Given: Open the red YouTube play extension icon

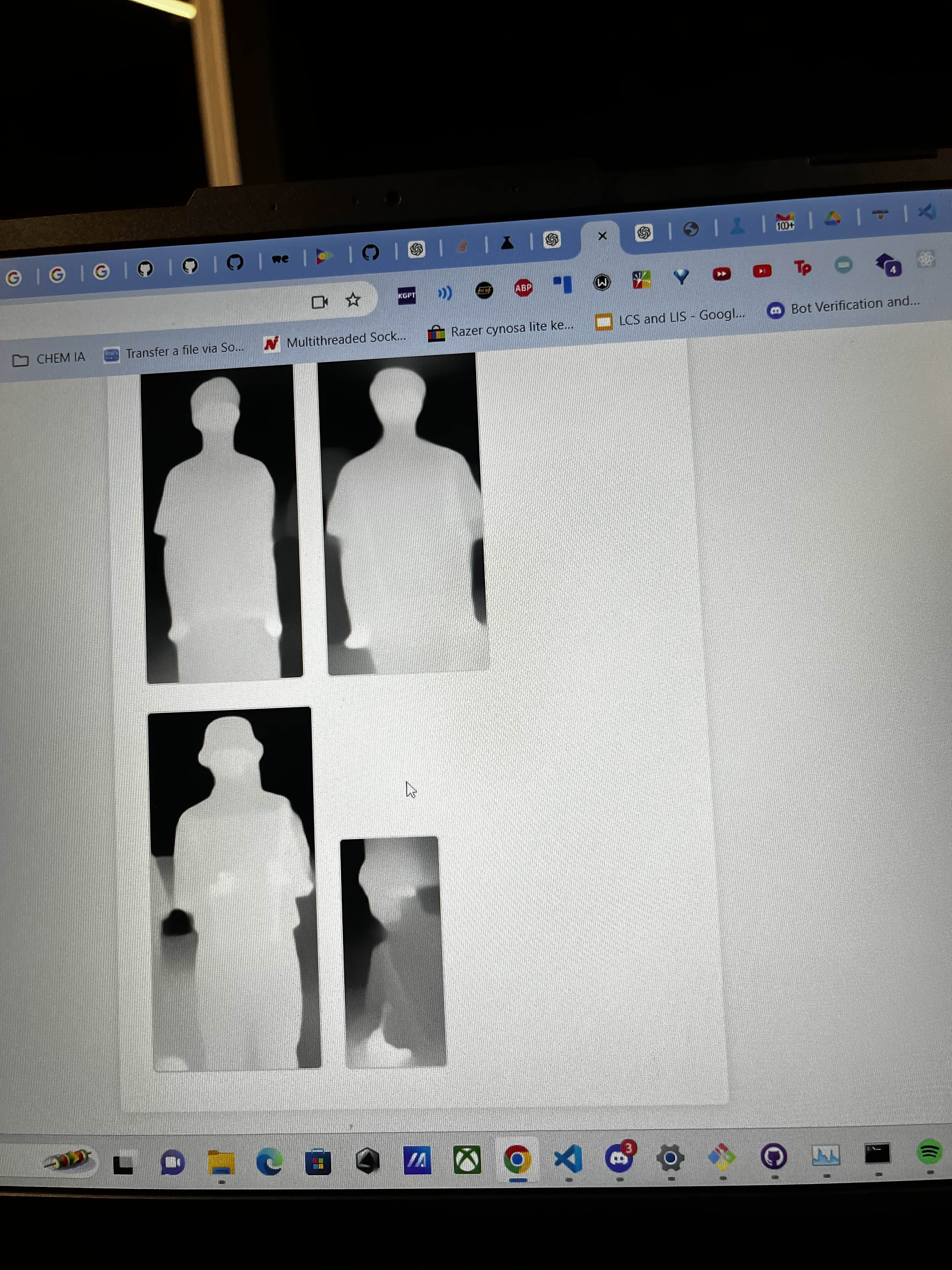Looking at the screenshot, I should tap(762, 271).
